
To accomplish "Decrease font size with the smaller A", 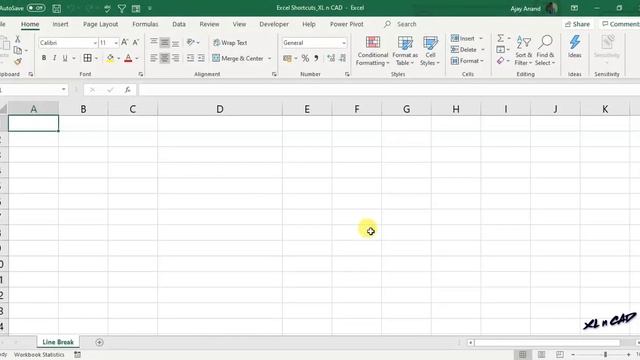I will [136, 42].
